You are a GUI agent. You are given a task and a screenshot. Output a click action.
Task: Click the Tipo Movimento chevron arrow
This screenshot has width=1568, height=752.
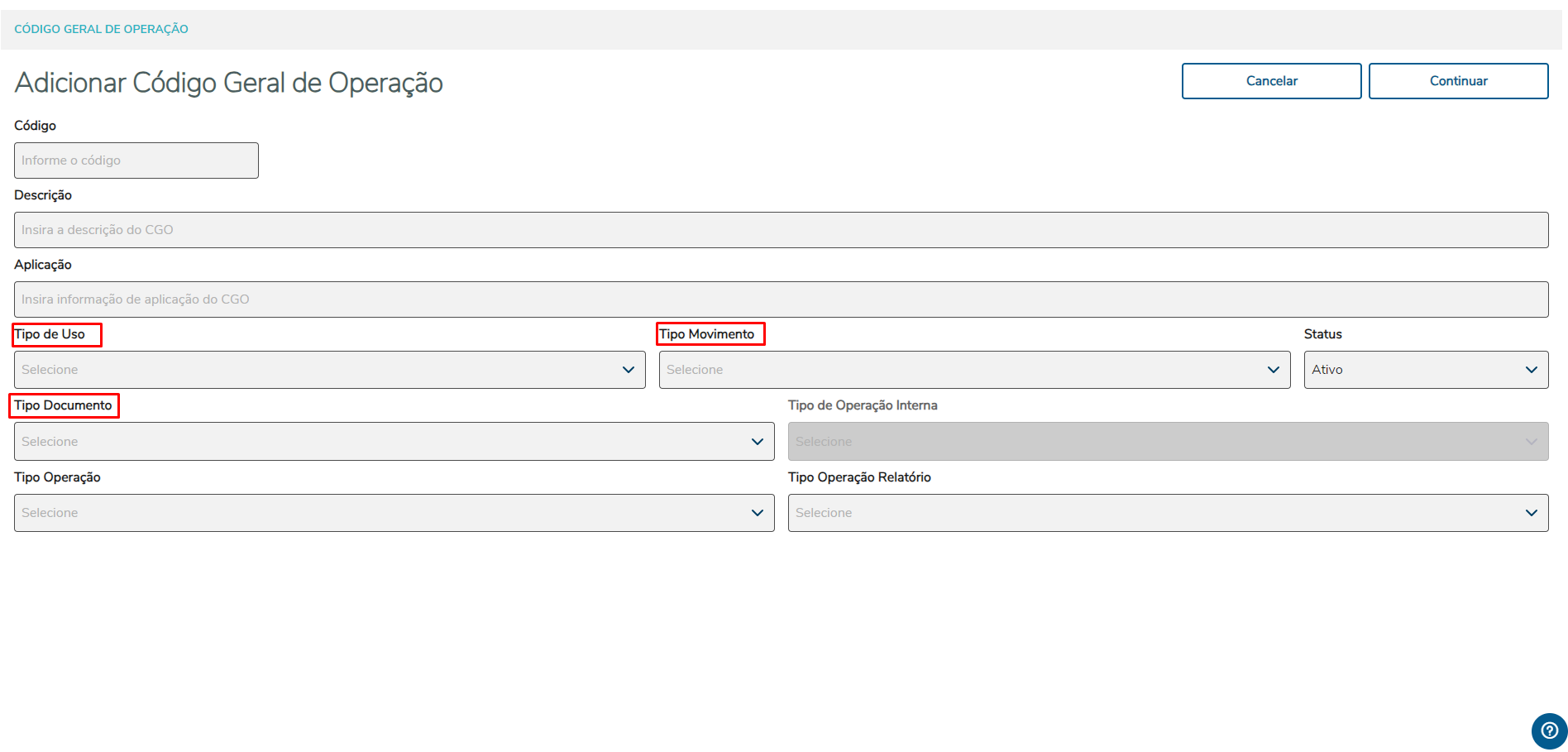pos(1274,370)
